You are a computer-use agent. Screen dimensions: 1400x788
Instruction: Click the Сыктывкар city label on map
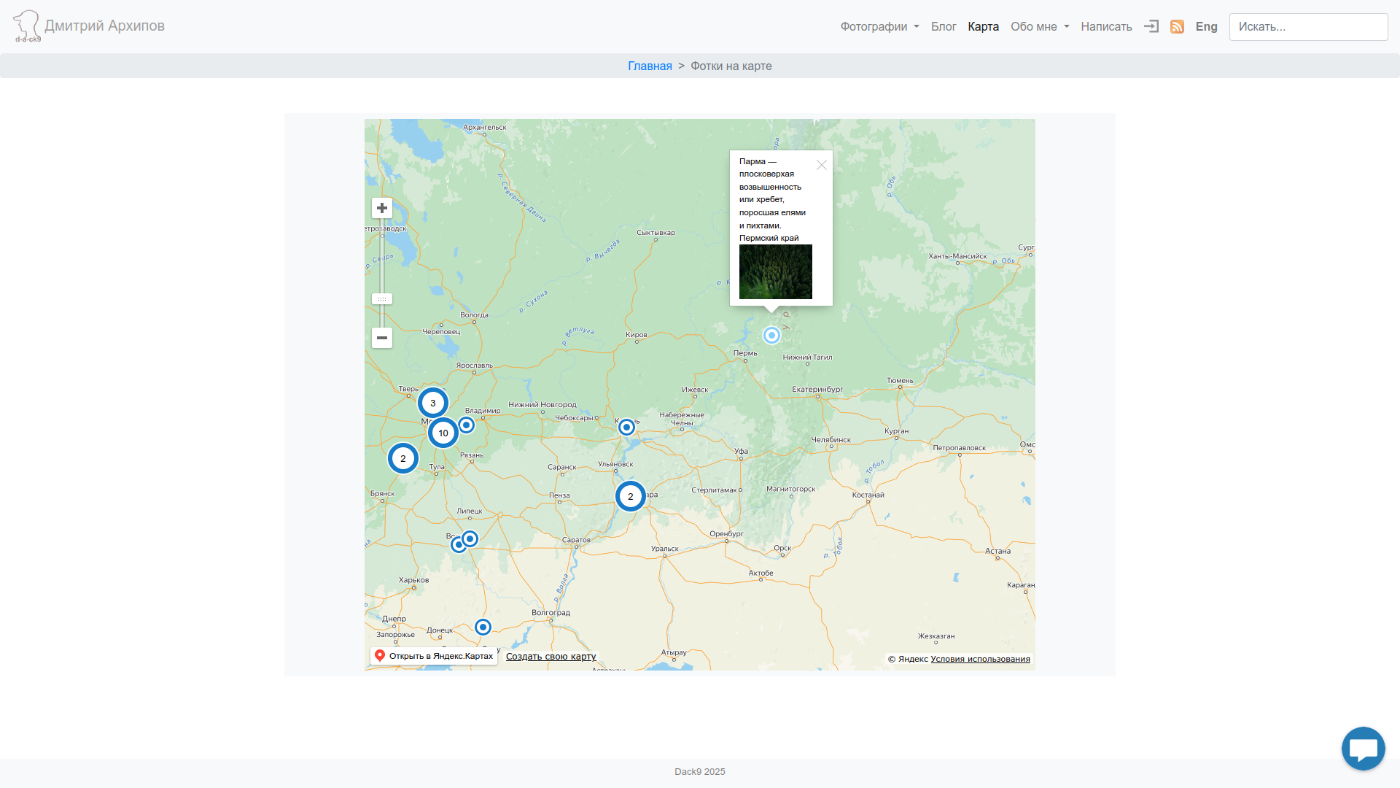click(x=656, y=232)
